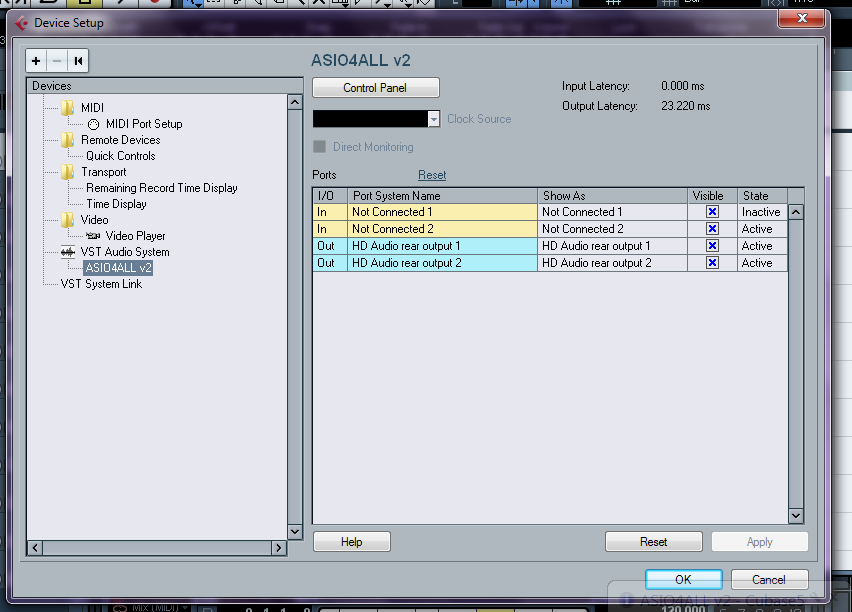
Task: Click the Port System Name cell Not Connected 2
Action: pyautogui.click(x=442, y=229)
